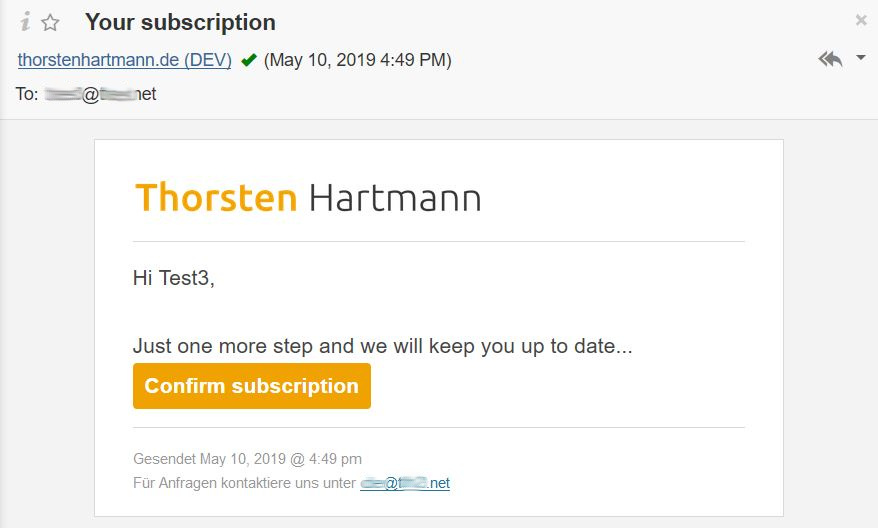
Task: Click the received date May 10, 2019 4:49 PM
Action: pos(358,60)
